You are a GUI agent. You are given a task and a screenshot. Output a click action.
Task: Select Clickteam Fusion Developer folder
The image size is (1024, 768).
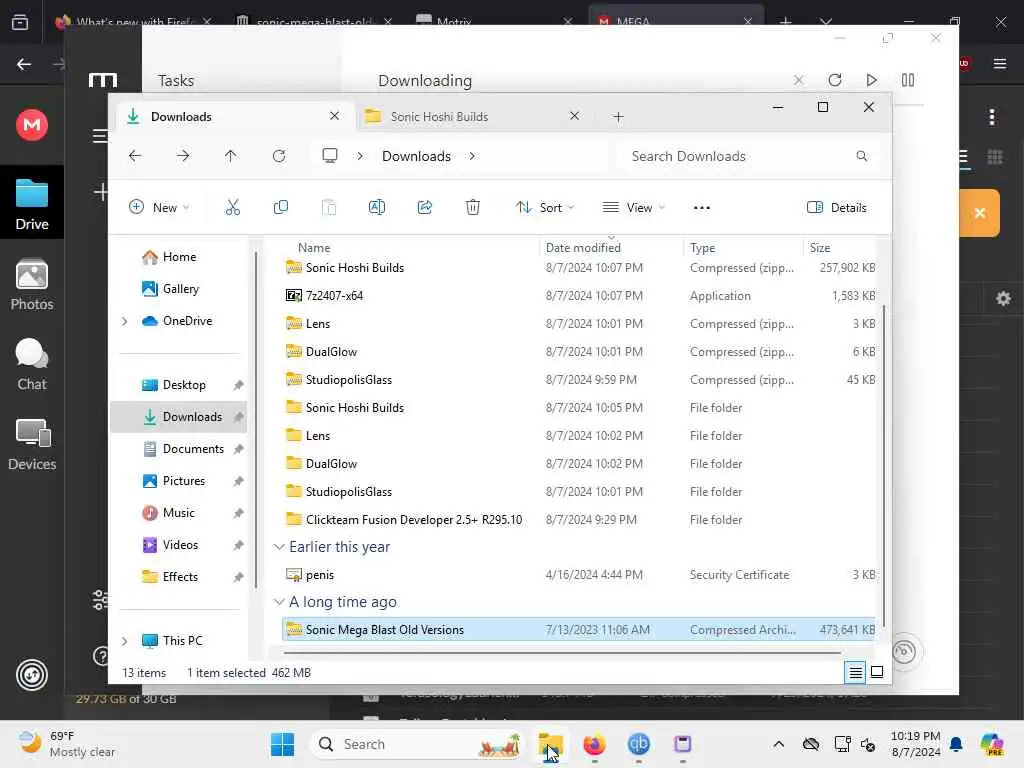point(580,520)
